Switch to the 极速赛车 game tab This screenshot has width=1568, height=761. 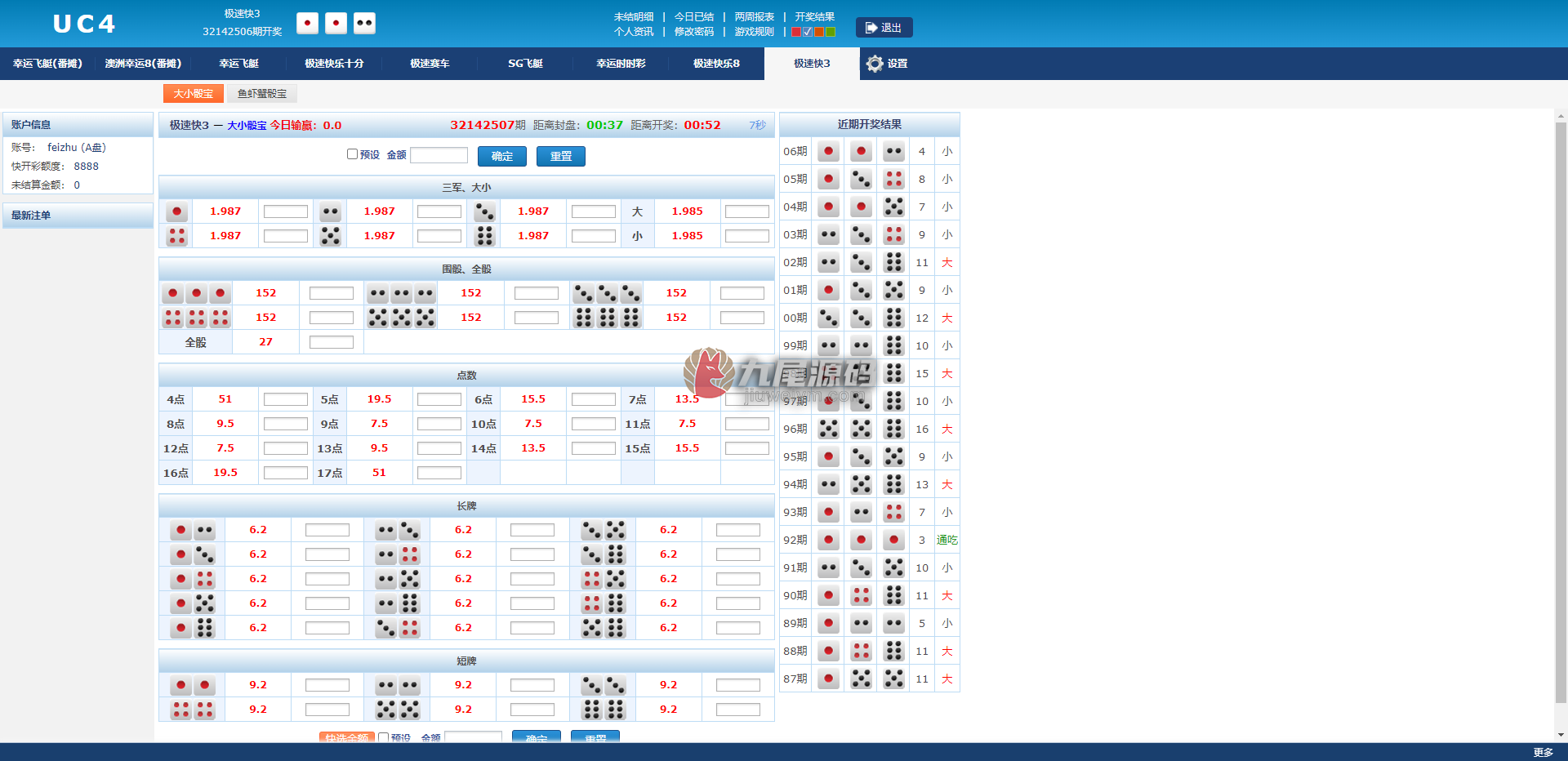430,64
